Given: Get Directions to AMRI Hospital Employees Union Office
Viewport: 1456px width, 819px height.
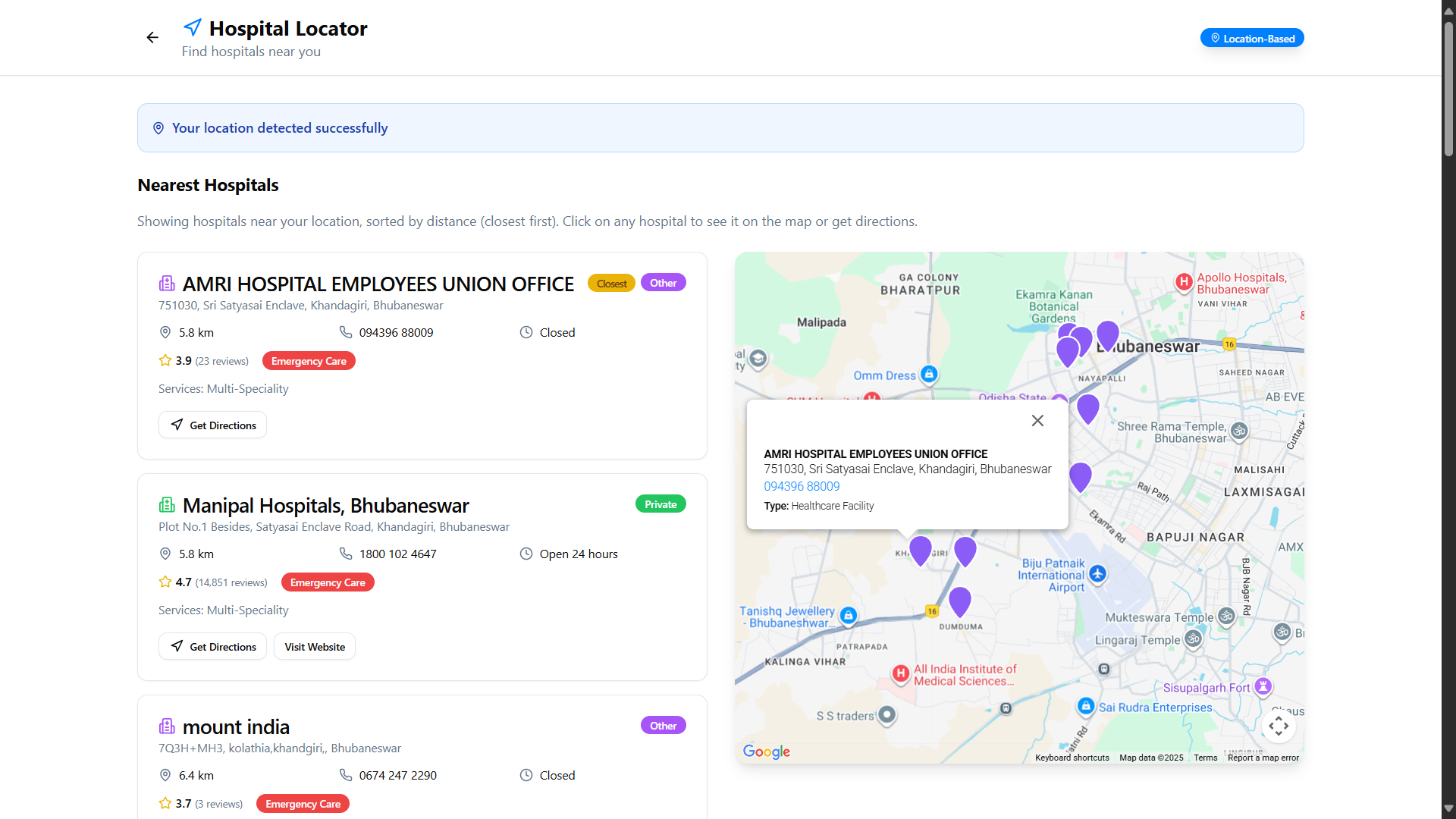Looking at the screenshot, I should tap(212, 425).
